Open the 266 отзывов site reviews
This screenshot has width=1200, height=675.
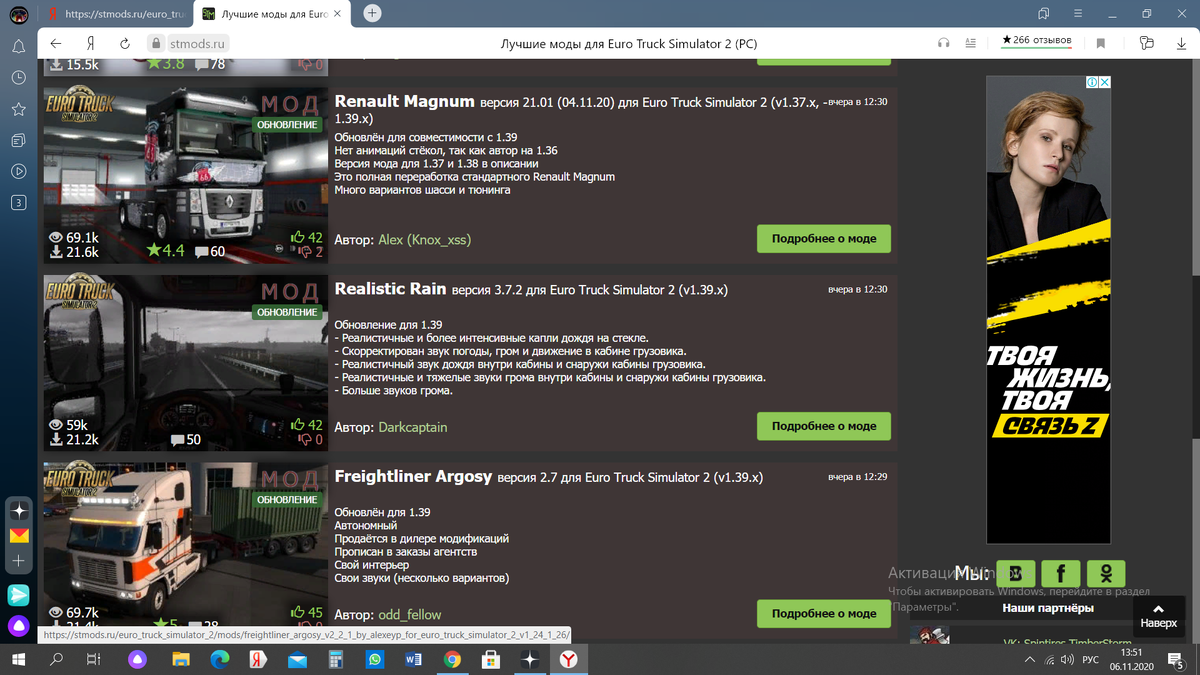click(1037, 41)
